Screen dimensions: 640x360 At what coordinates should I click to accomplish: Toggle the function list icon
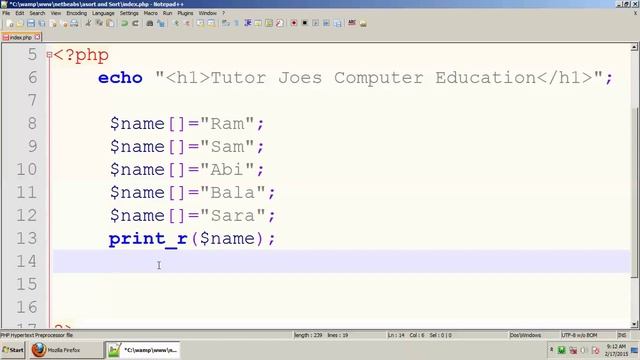pos(279,23)
